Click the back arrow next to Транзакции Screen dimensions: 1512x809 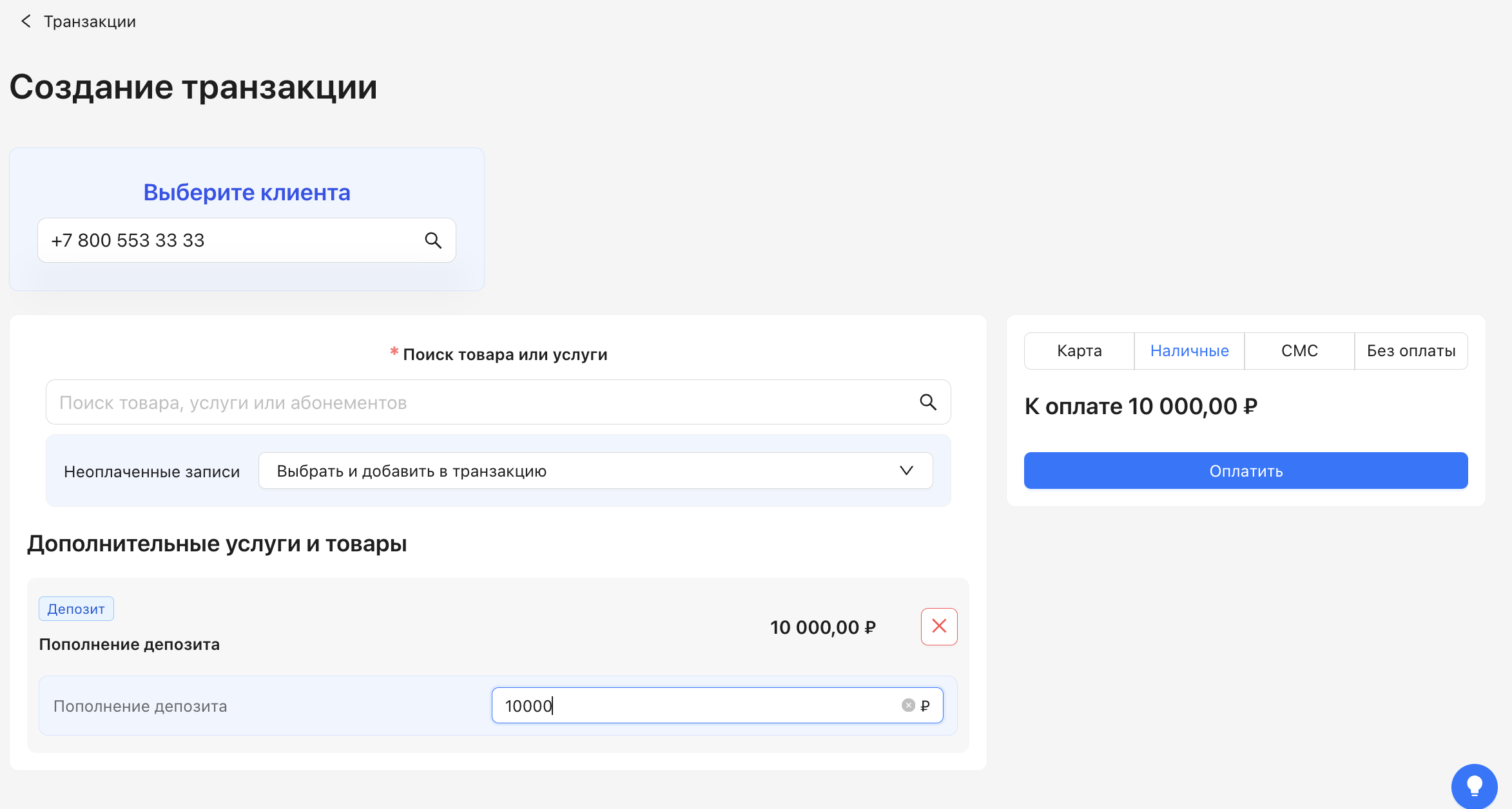(26, 21)
